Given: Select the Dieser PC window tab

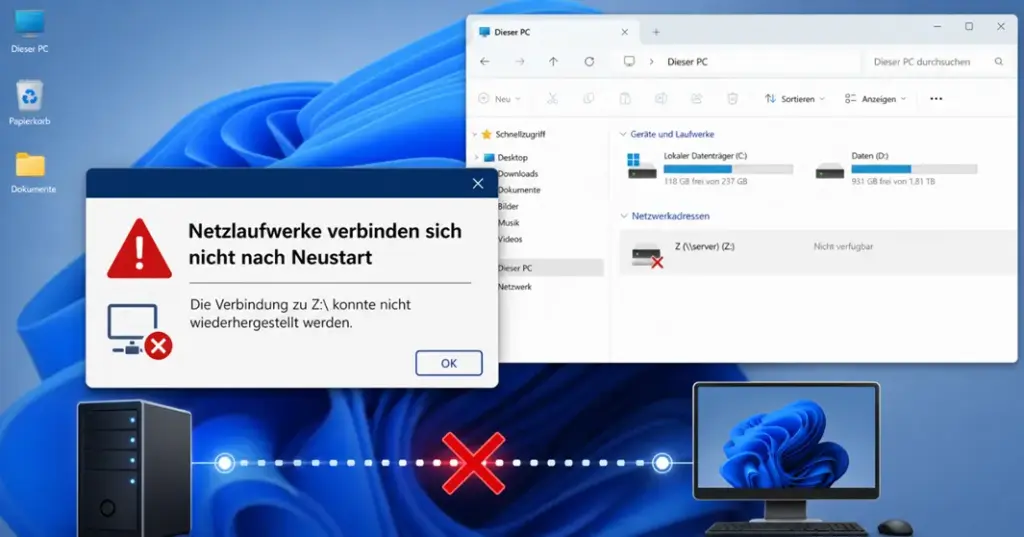Looking at the screenshot, I should click(x=554, y=32).
